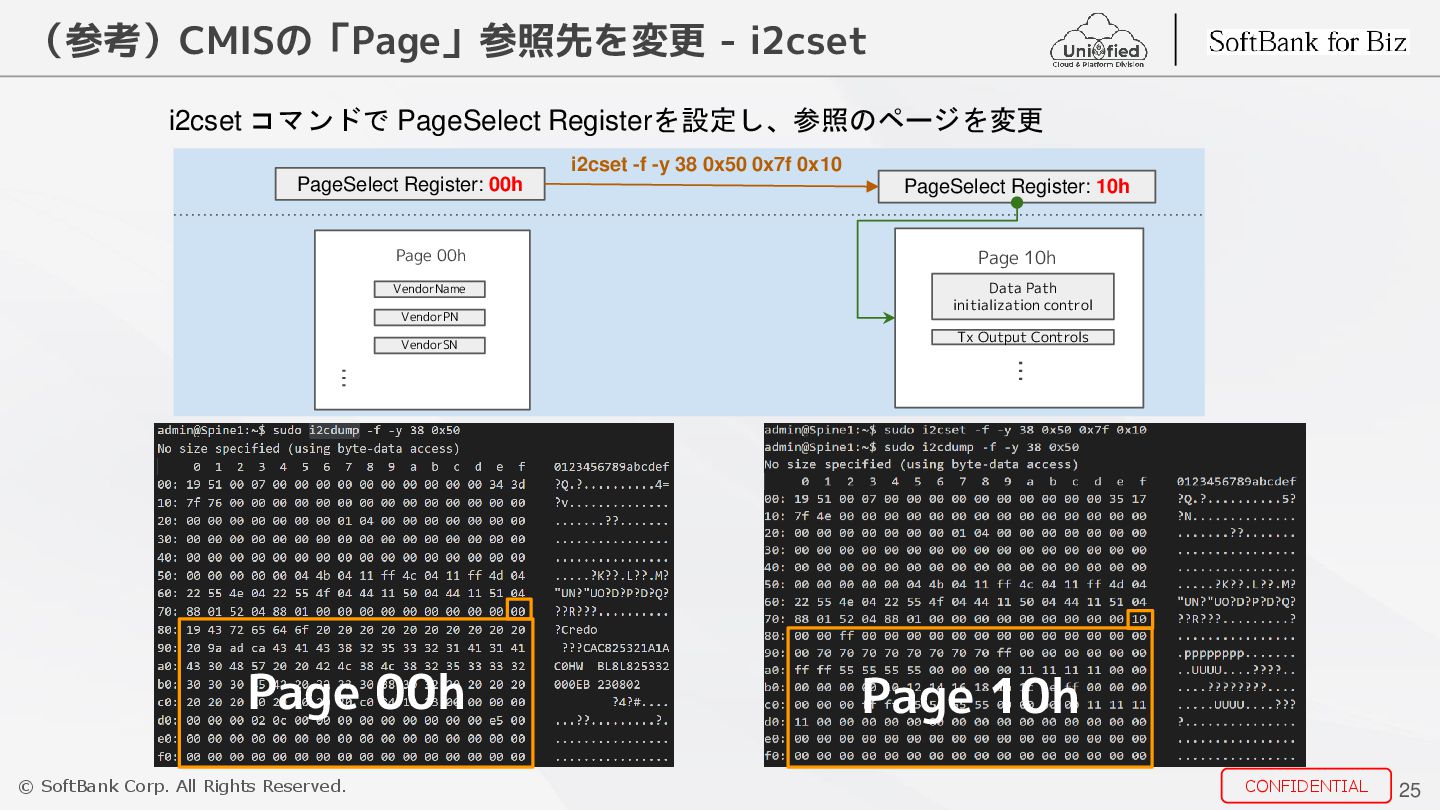This screenshot has height=810, width=1440.
Task: Click row label '80:' in the right terminal
Action: 775,635
